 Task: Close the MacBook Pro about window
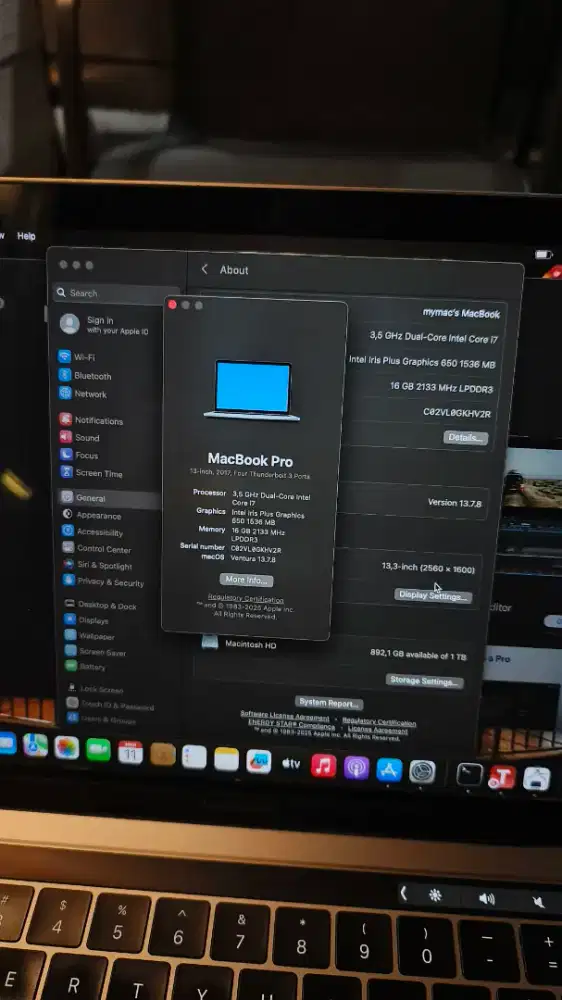172,305
